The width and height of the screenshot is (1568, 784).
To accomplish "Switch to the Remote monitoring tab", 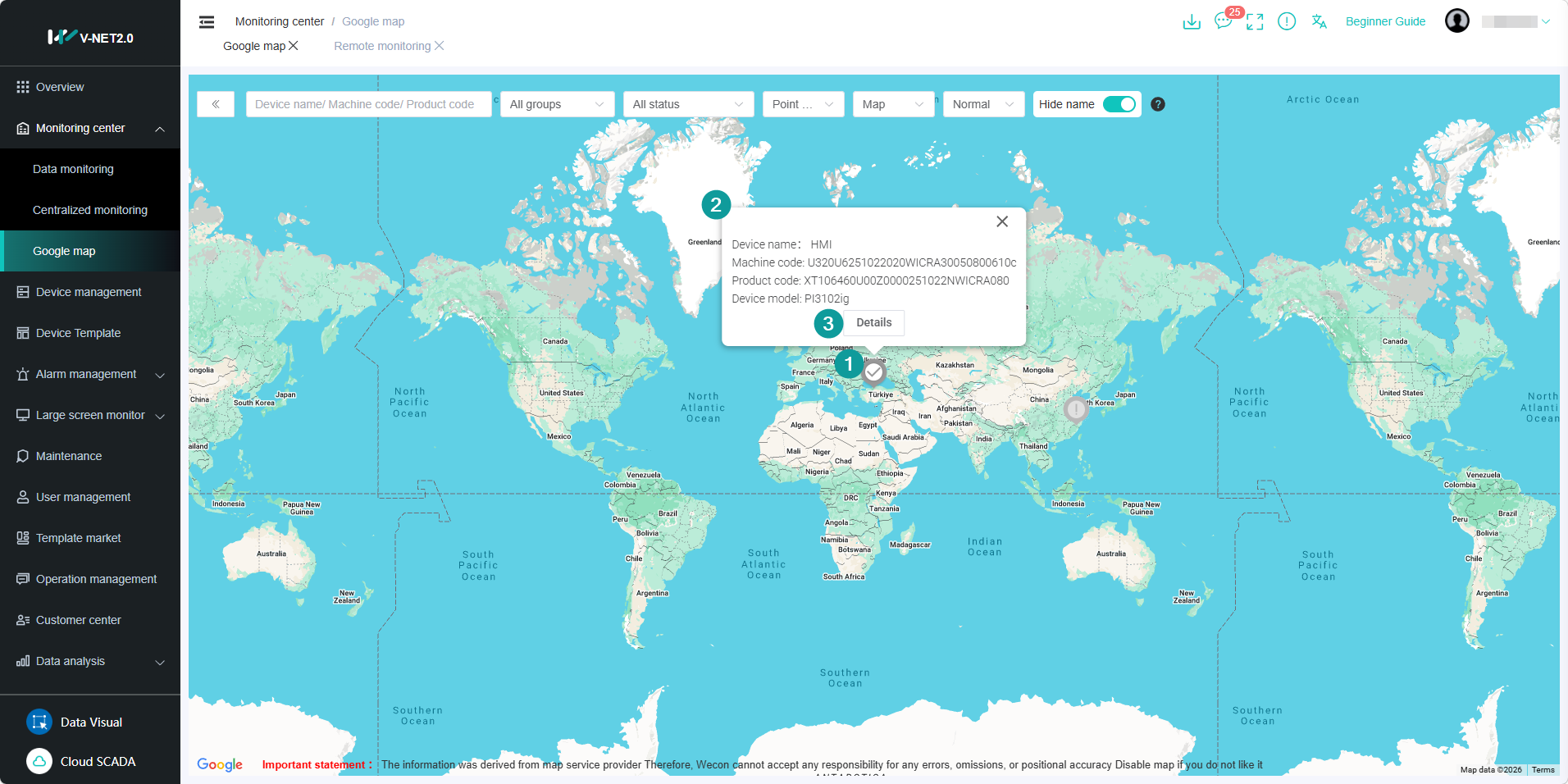I will click(382, 46).
